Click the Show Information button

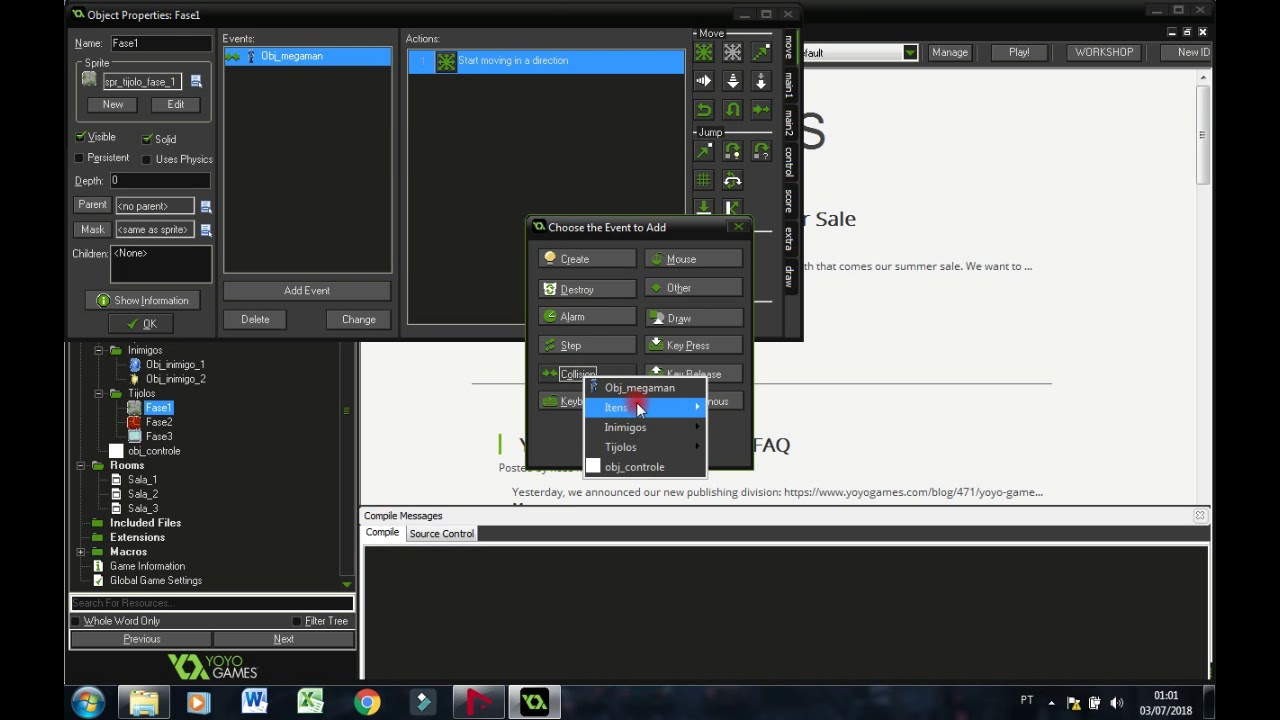[x=141, y=301]
